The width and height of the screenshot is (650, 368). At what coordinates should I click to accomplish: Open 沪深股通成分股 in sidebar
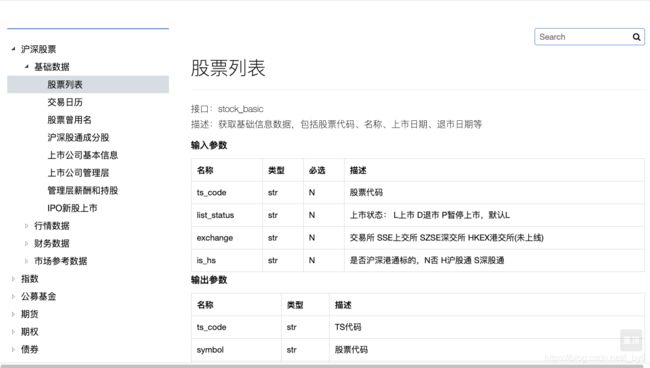click(78, 138)
